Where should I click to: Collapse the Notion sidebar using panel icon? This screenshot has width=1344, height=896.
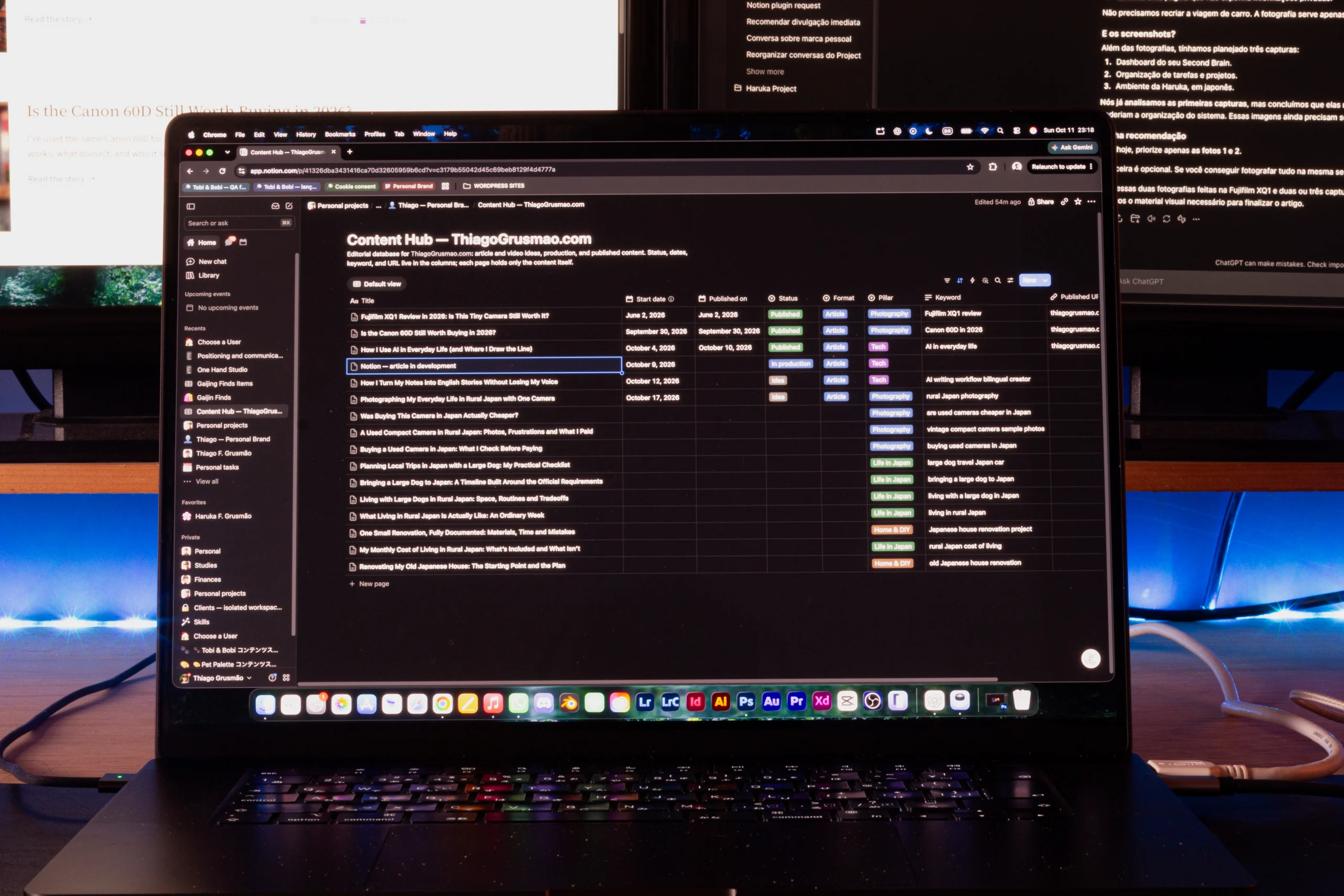(191, 206)
